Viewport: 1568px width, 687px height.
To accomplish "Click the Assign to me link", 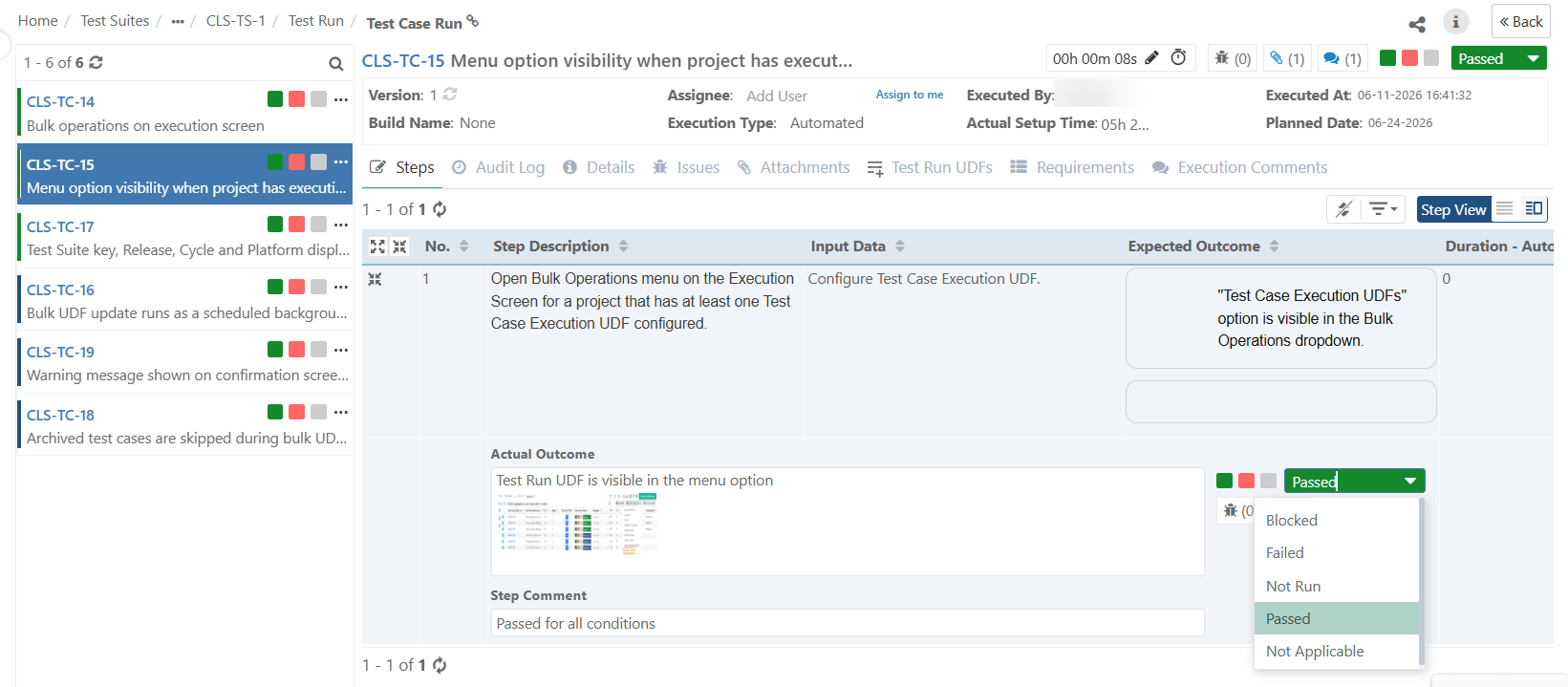I will point(910,95).
